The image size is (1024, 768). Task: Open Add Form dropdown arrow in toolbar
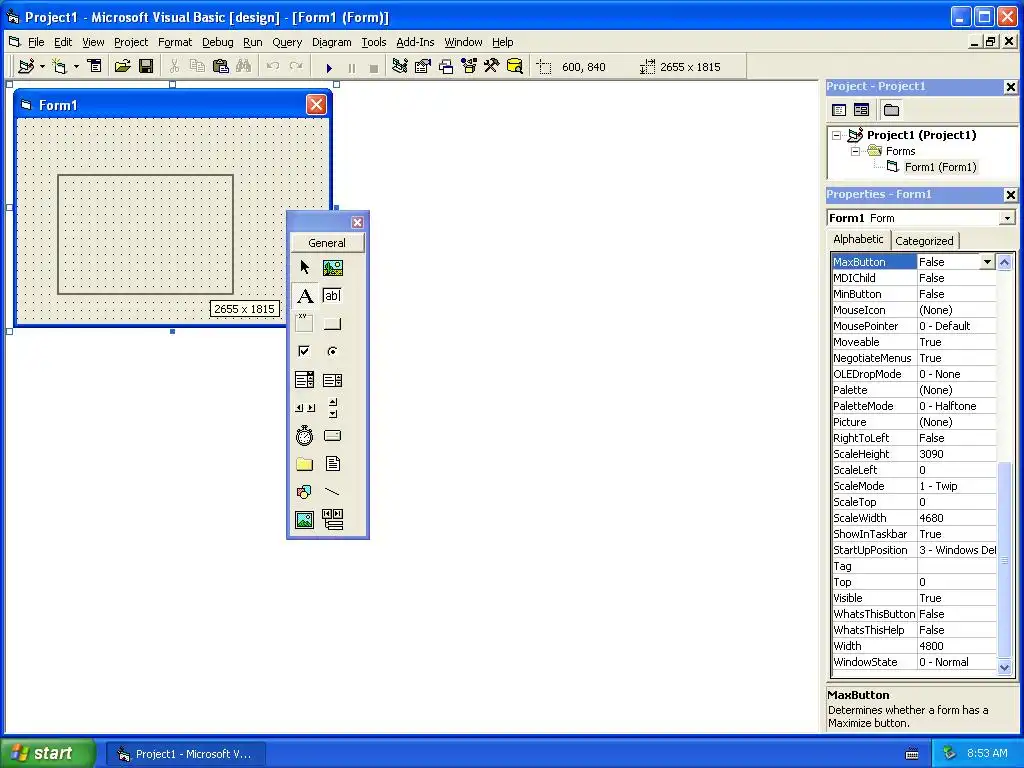click(x=76, y=67)
